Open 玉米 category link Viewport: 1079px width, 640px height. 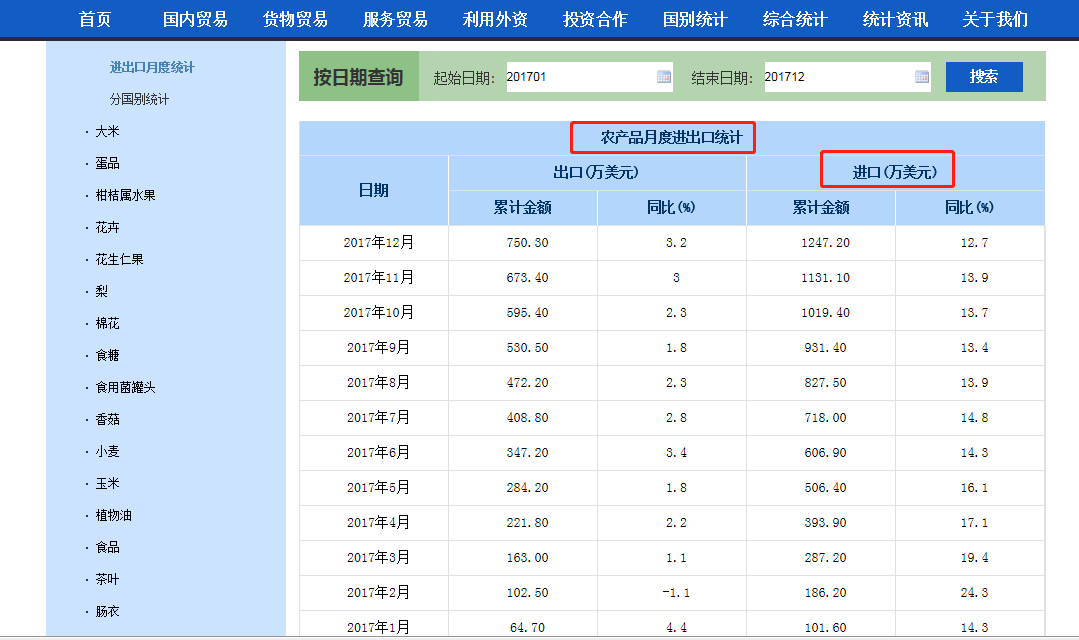click(x=107, y=483)
